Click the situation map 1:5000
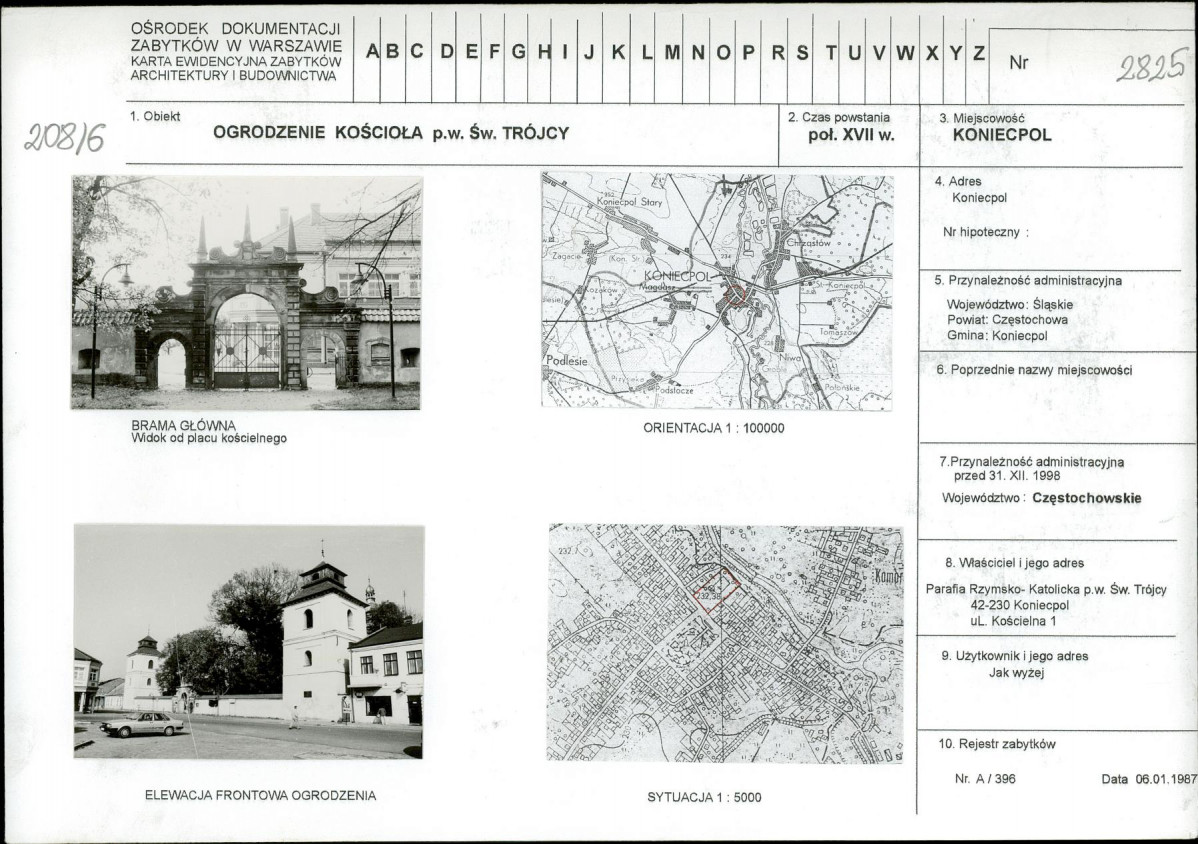The image size is (1198, 844). click(x=725, y=643)
